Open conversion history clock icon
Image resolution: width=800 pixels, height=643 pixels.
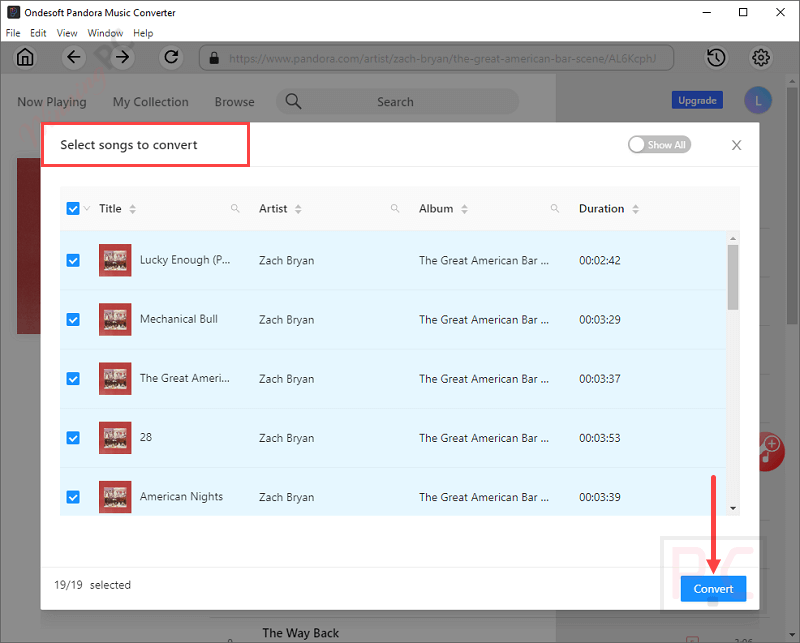pos(716,58)
